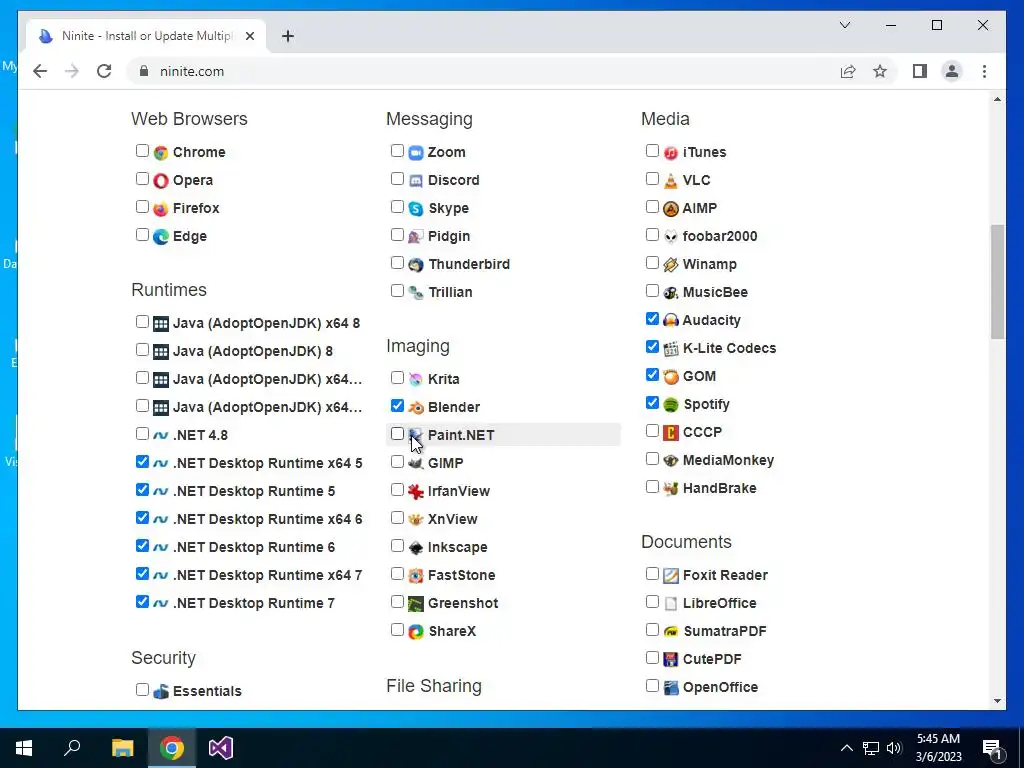Open taskbar search magnifier
The image size is (1024, 768).
point(72,748)
